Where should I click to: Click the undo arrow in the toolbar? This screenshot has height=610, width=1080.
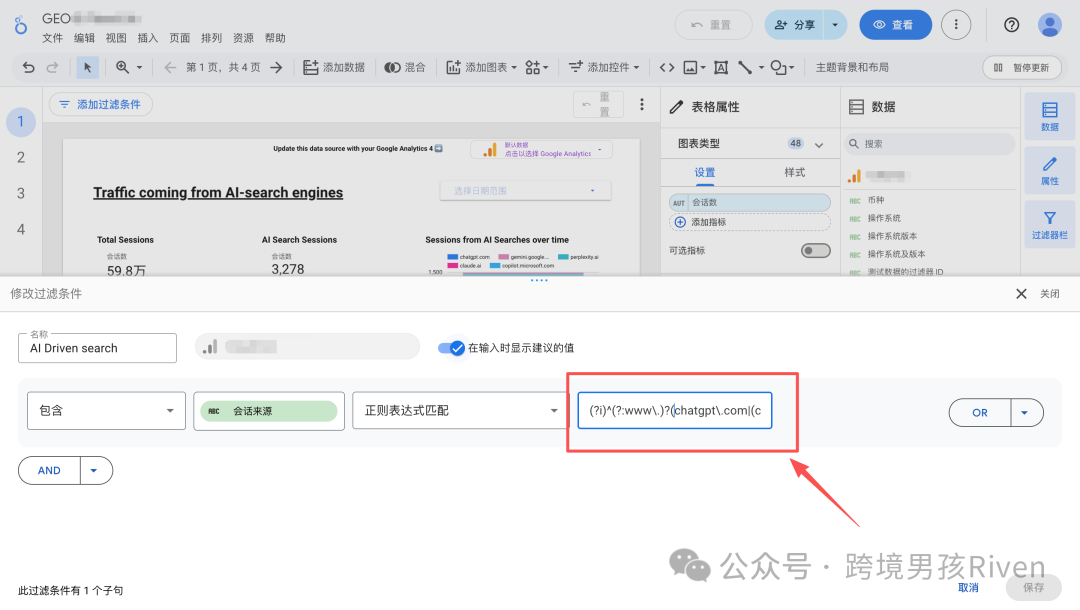click(x=28, y=67)
